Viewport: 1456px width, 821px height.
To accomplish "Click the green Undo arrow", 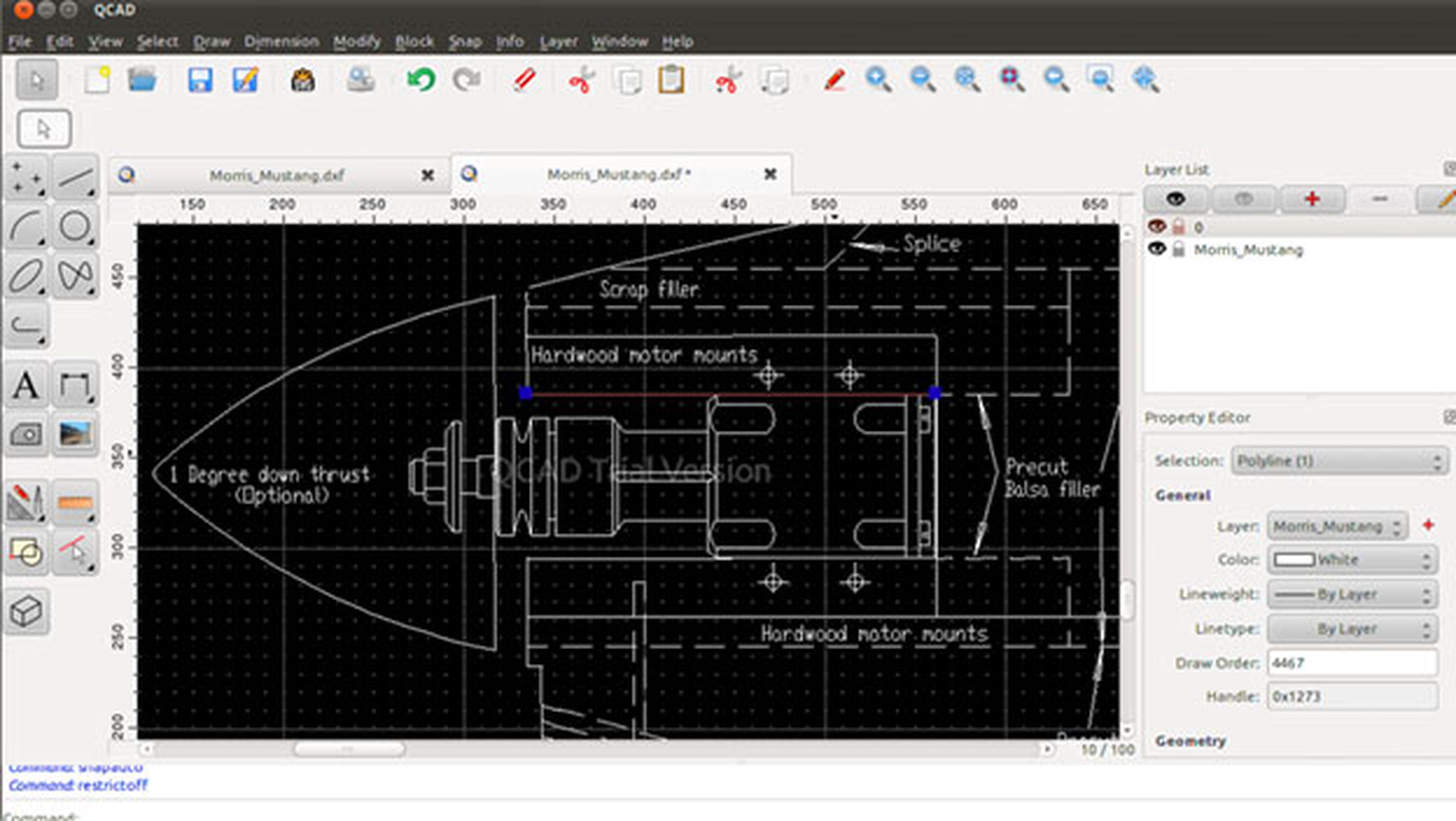I will [421, 79].
